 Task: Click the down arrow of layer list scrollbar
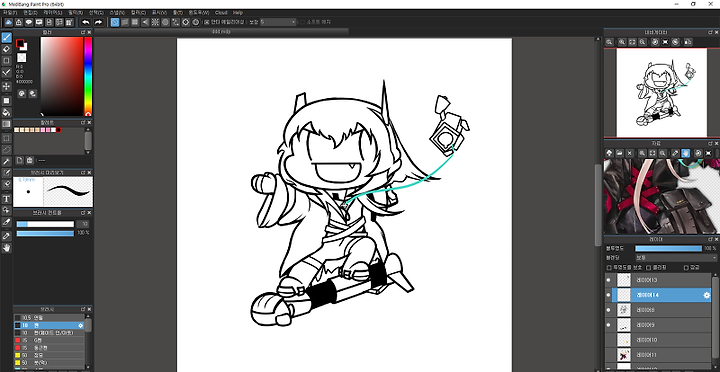[714, 368]
